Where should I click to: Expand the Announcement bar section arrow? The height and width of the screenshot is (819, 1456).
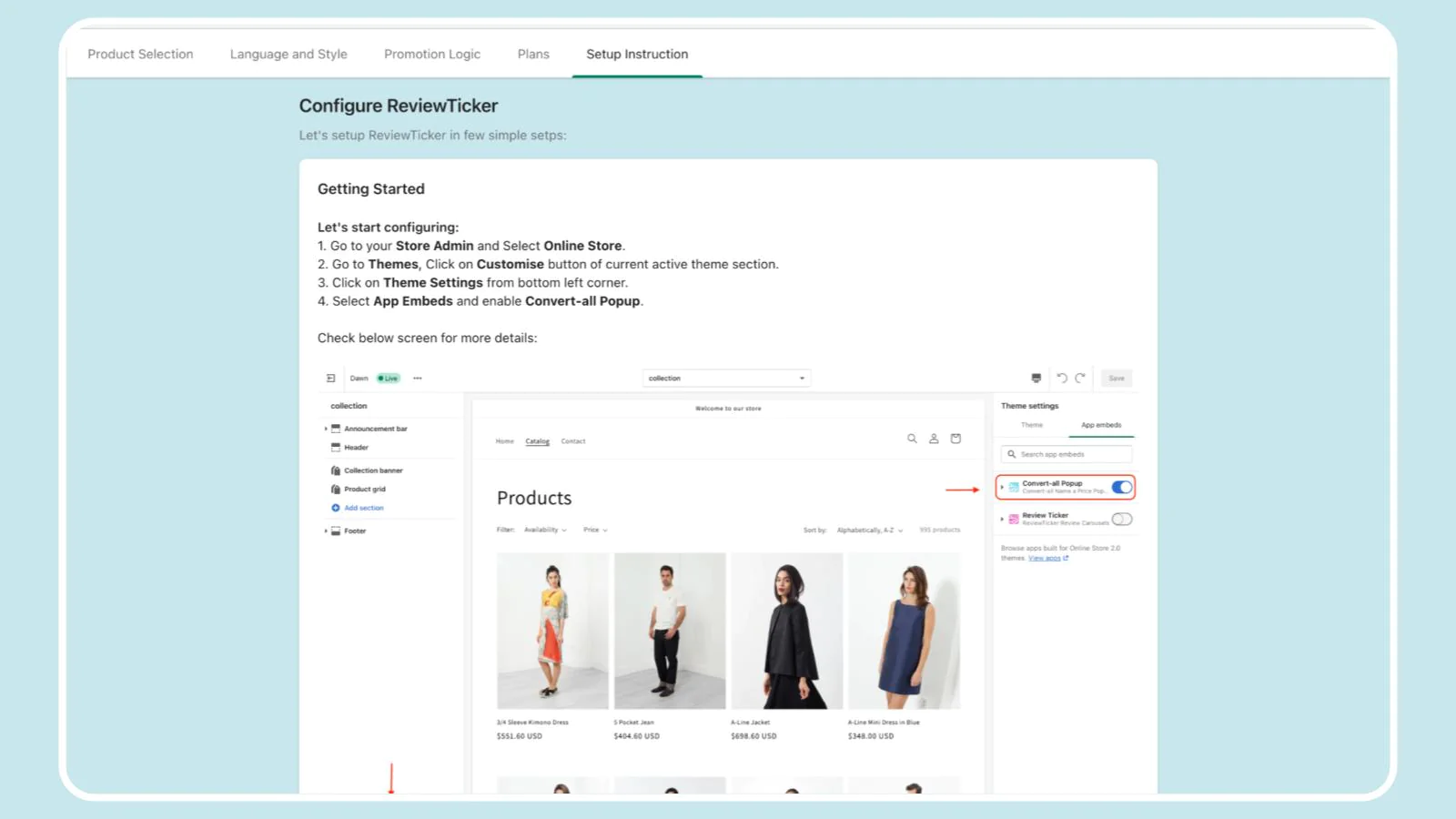tap(326, 429)
